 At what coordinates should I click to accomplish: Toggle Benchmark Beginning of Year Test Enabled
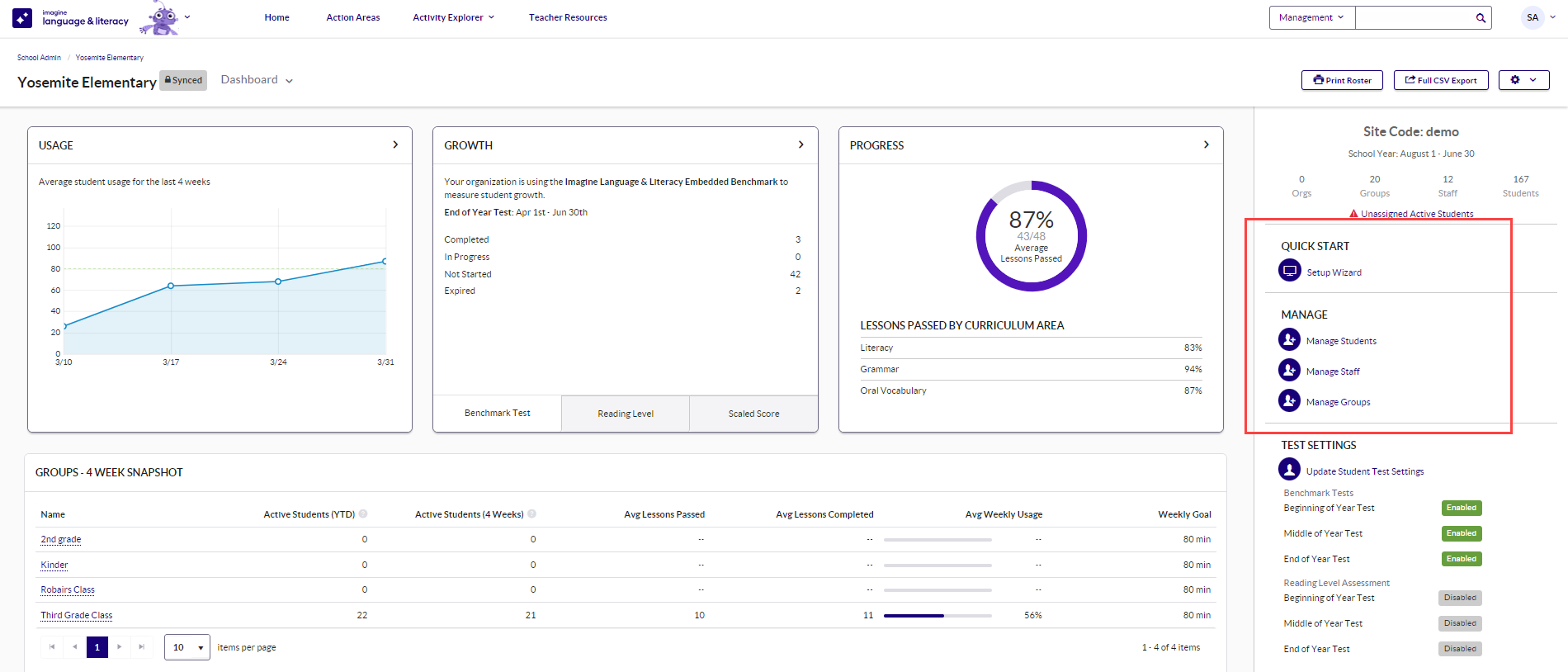(x=1461, y=508)
